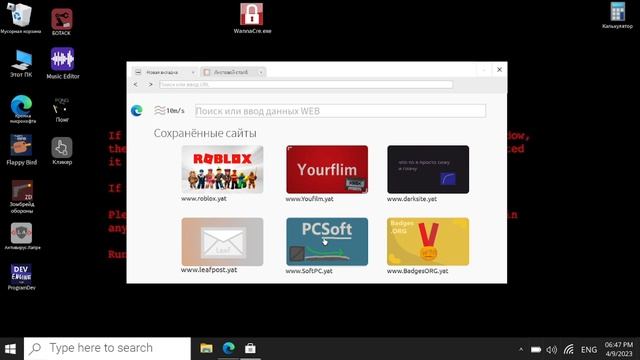The image size is (640, 360).
Task: Open the Roblox saved site thumbnail
Action: coord(222,169)
